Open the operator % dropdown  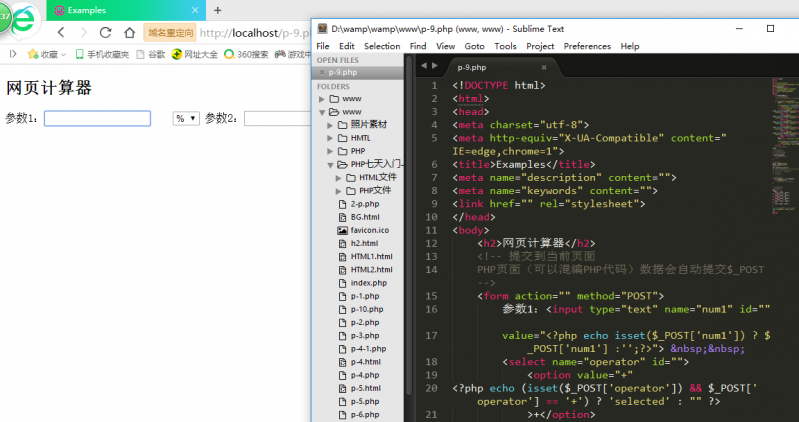pyautogui.click(x=186, y=118)
